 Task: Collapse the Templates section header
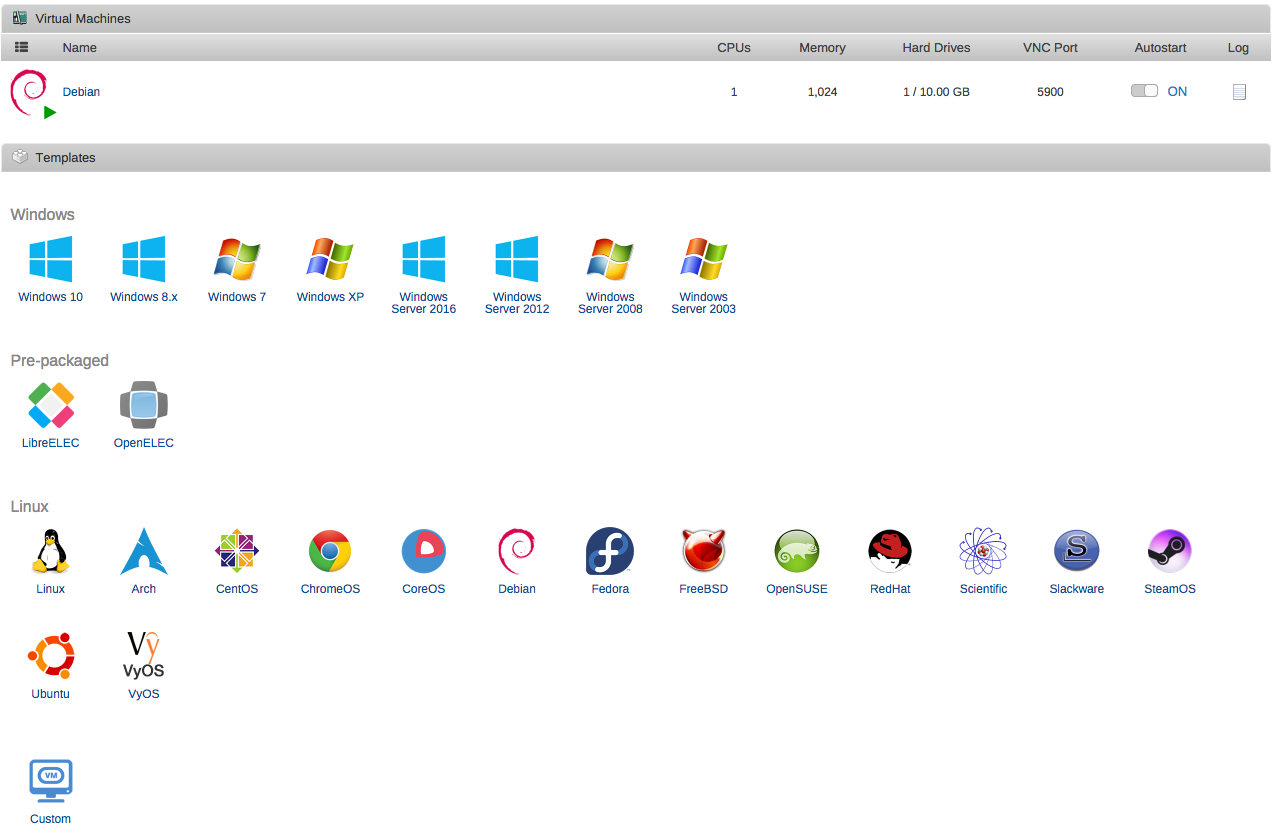(x=66, y=157)
